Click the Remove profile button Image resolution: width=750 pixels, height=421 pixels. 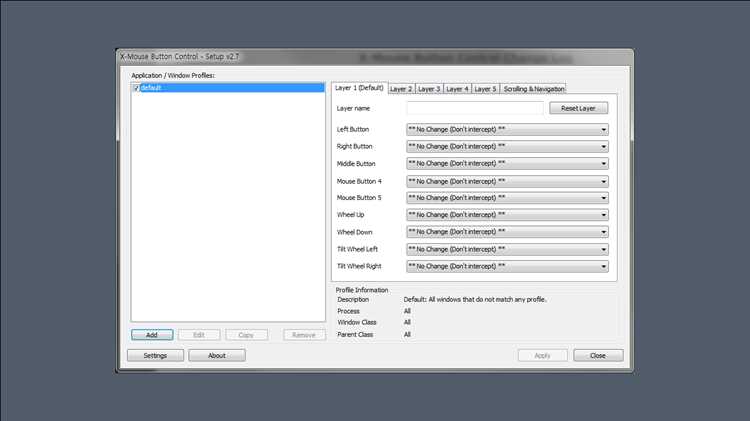coord(304,335)
